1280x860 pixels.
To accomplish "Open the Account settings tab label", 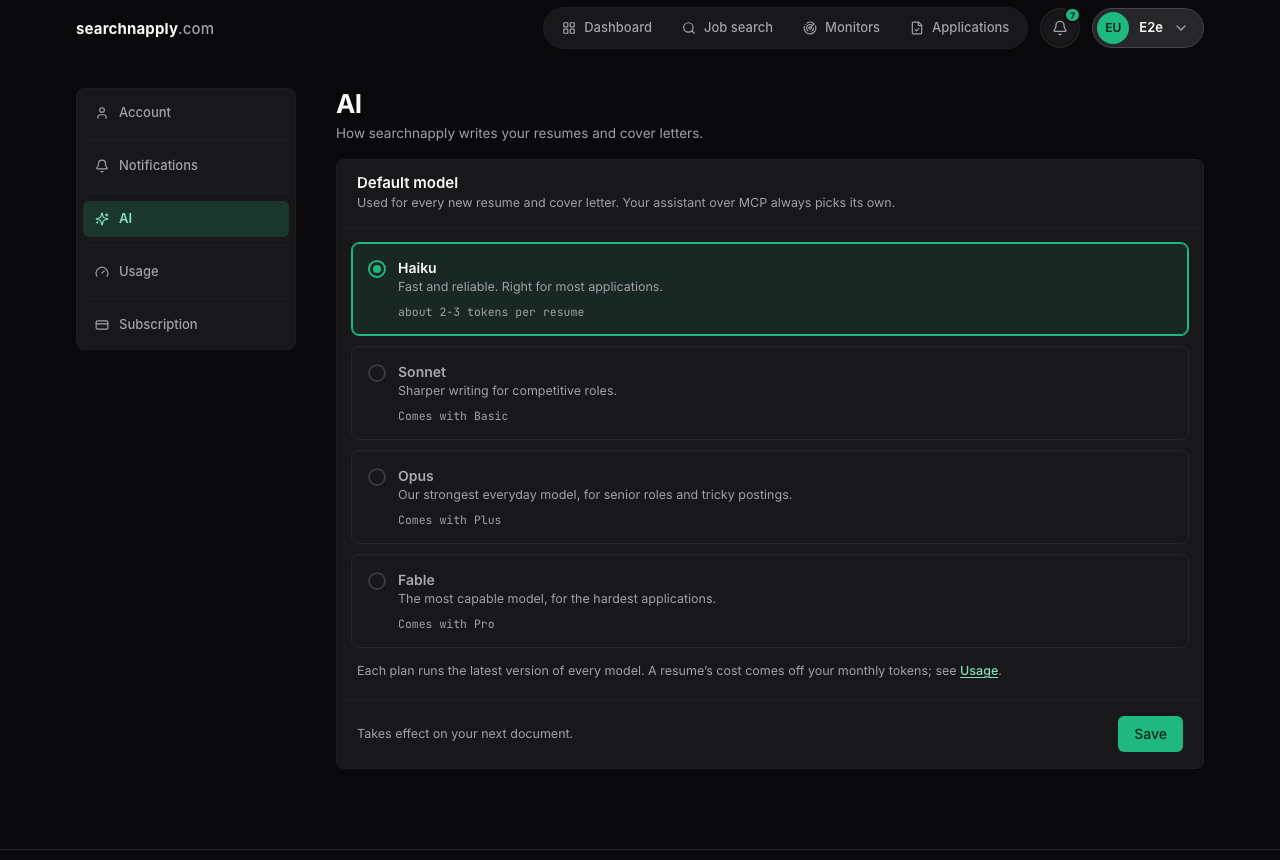I will [145, 112].
